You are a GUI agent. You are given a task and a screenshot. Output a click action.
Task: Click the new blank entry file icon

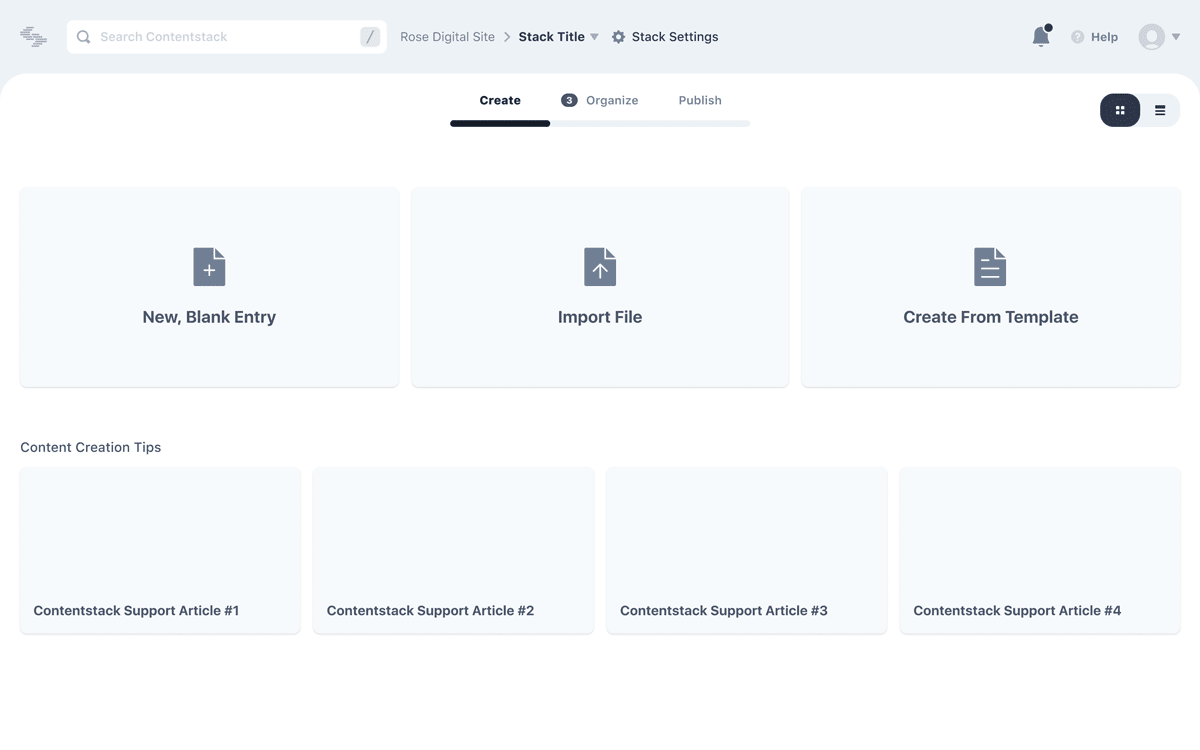point(209,267)
